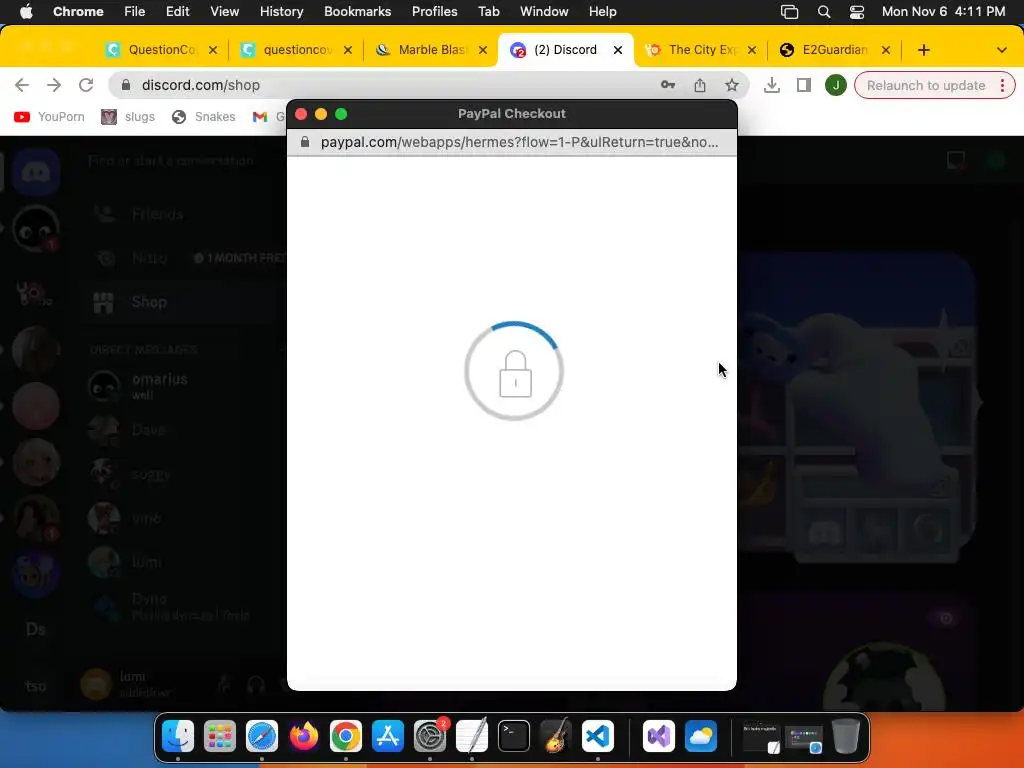Image resolution: width=1024 pixels, height=768 pixels.
Task: Bookmark this page with the star
Action: coord(731,85)
